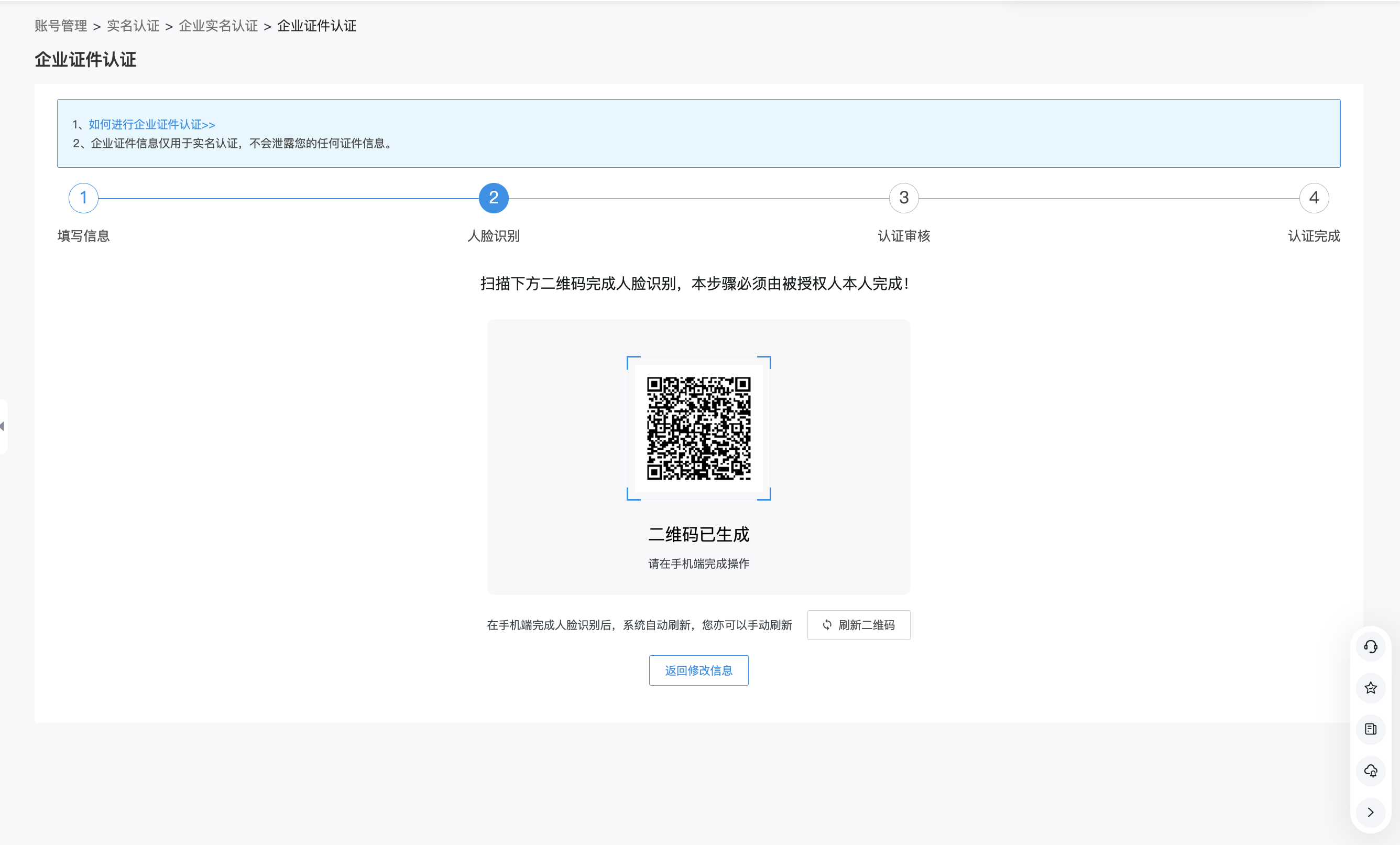Click 企业证件认证 current breadcrumb

pyautogui.click(x=316, y=26)
